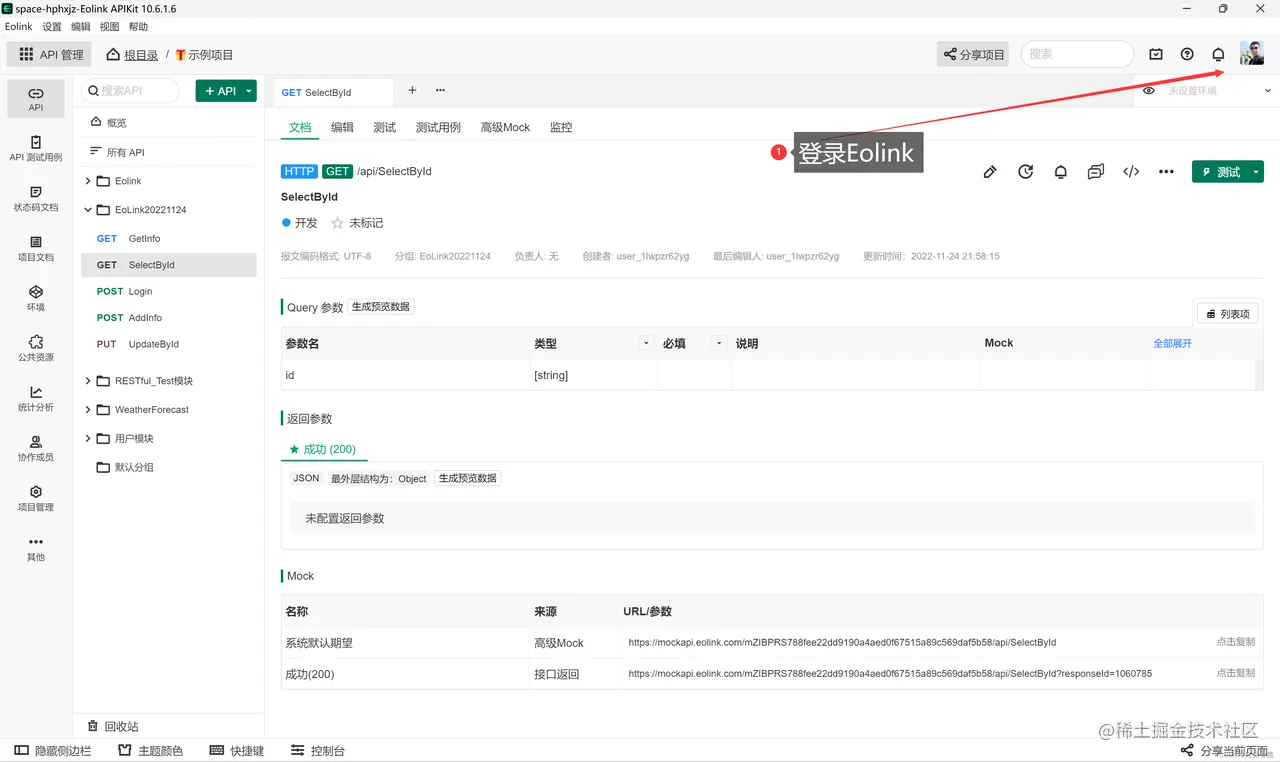The image size is (1280, 762).
Task: Click the eye icon for environment
Action: pos(1148,91)
